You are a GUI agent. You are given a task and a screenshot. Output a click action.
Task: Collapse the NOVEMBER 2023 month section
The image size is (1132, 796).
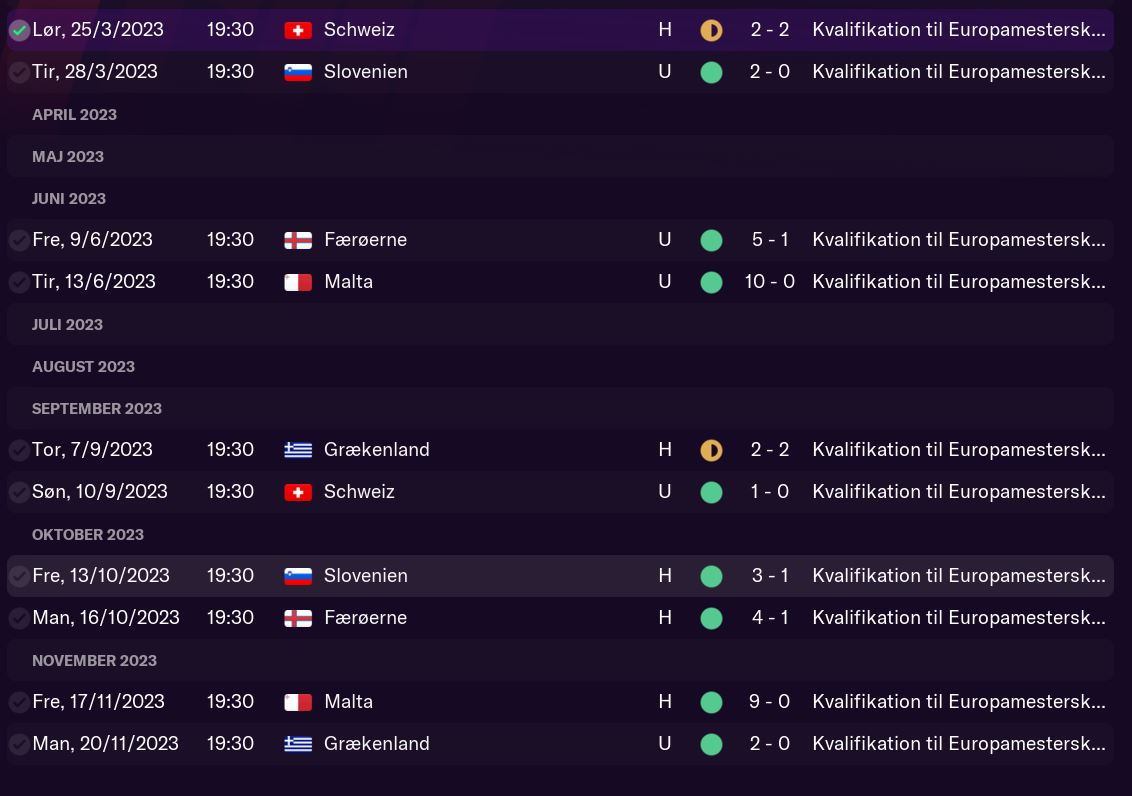94,660
